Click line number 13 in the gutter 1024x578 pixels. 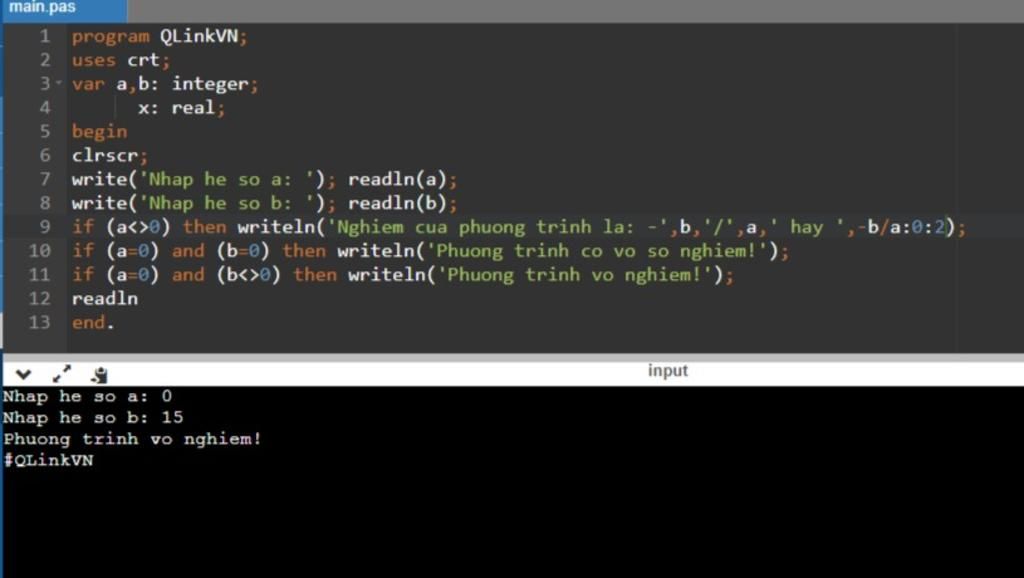tap(39, 323)
